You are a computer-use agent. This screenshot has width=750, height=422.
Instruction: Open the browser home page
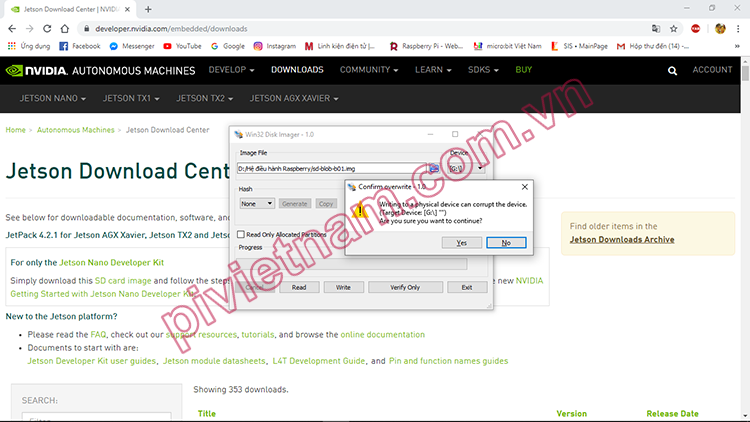(65, 29)
